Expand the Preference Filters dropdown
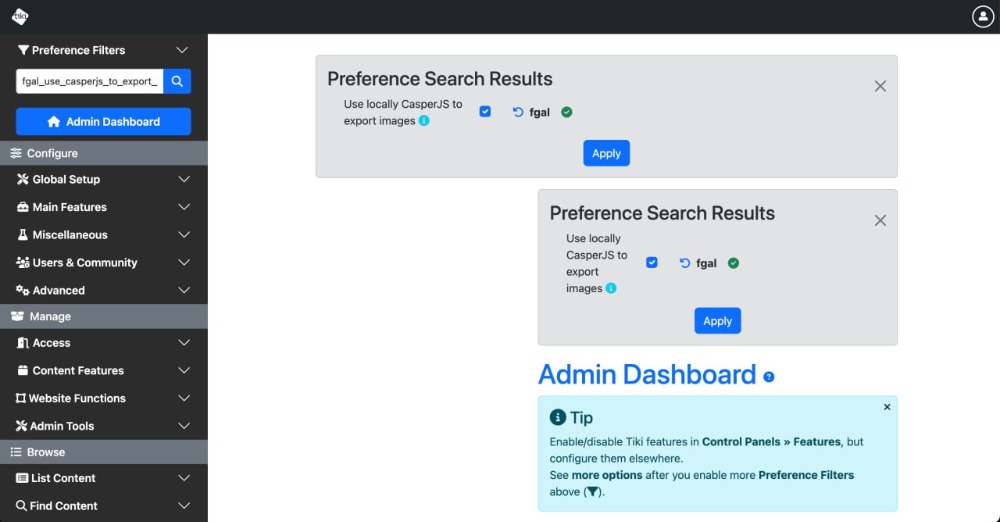Screen dimensions: 1000x522 click(182, 50)
